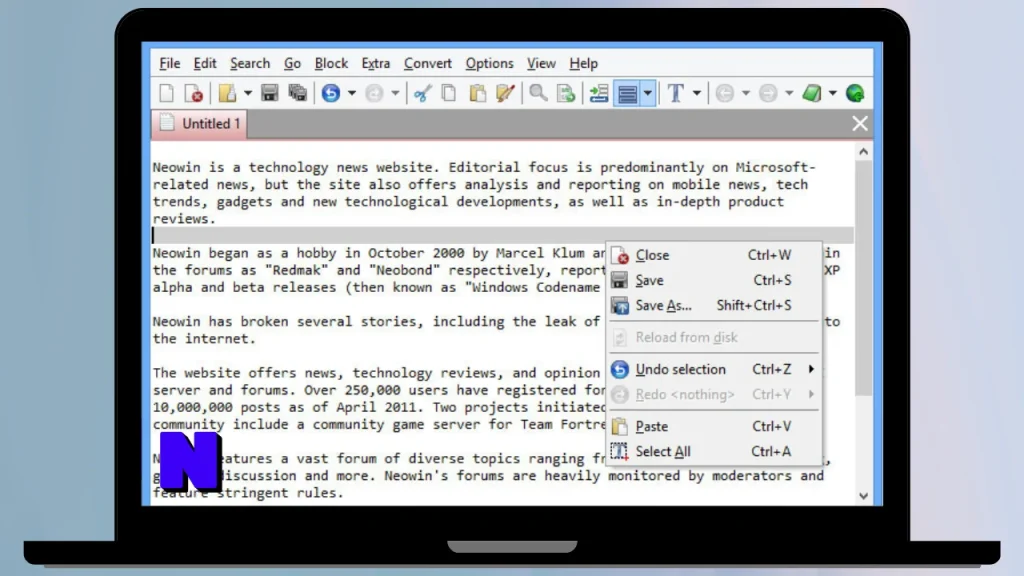Open the View menu
Image resolution: width=1024 pixels, height=576 pixels.
[x=541, y=63]
